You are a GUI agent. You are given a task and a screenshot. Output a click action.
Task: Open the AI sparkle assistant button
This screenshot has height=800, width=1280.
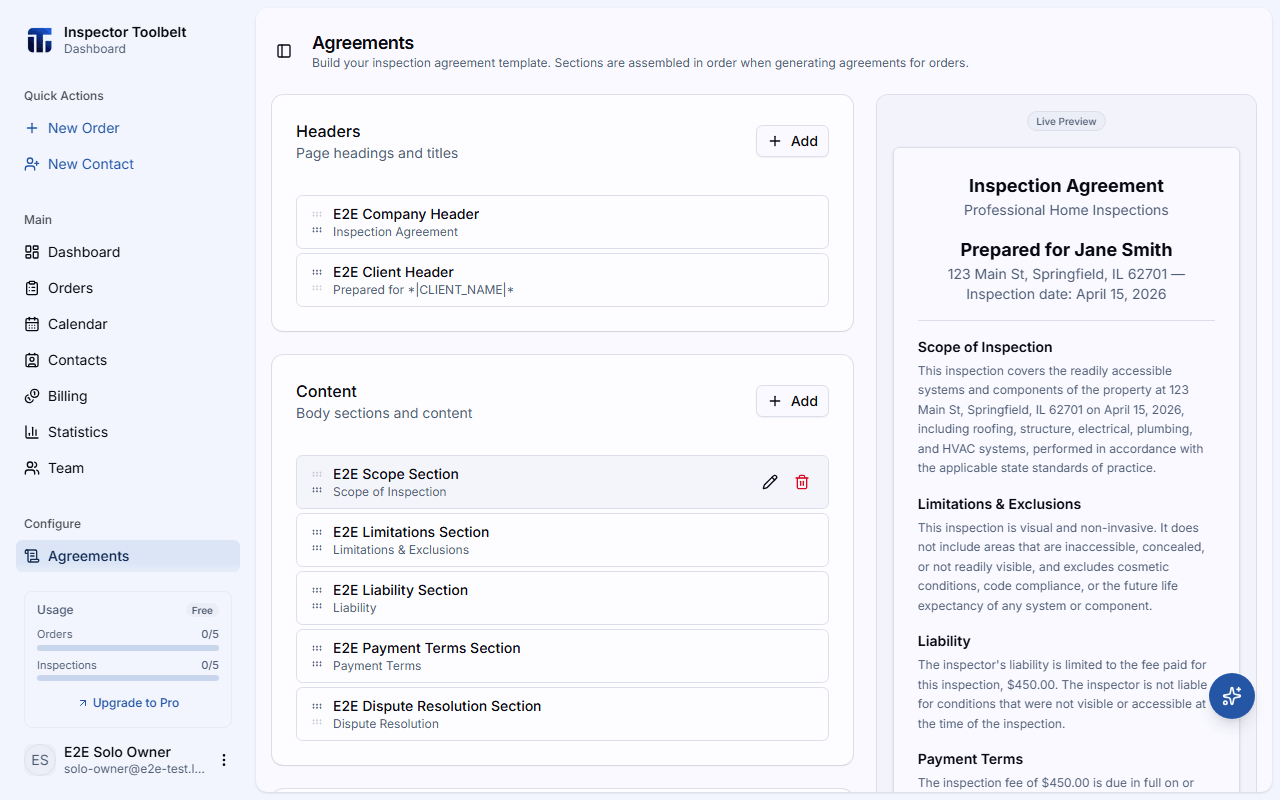[x=1232, y=696]
